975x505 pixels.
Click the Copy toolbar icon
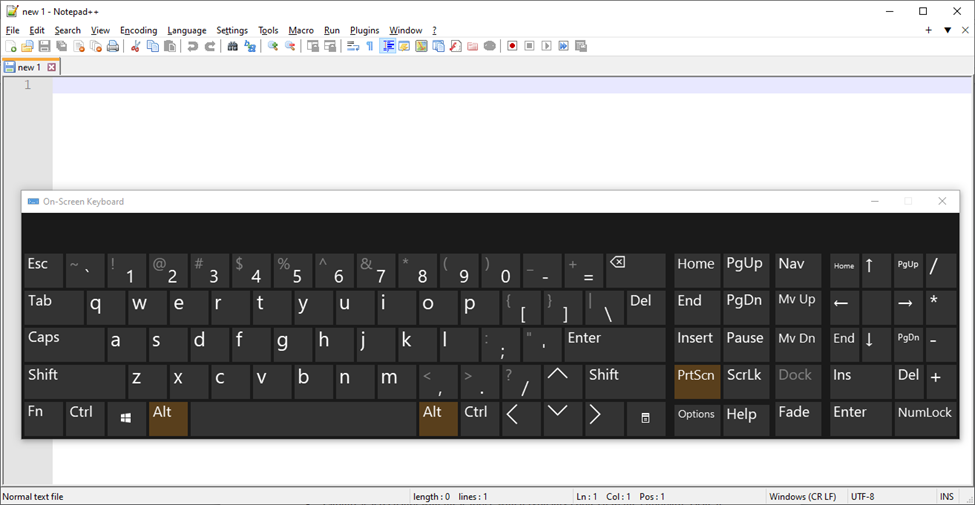pos(152,46)
